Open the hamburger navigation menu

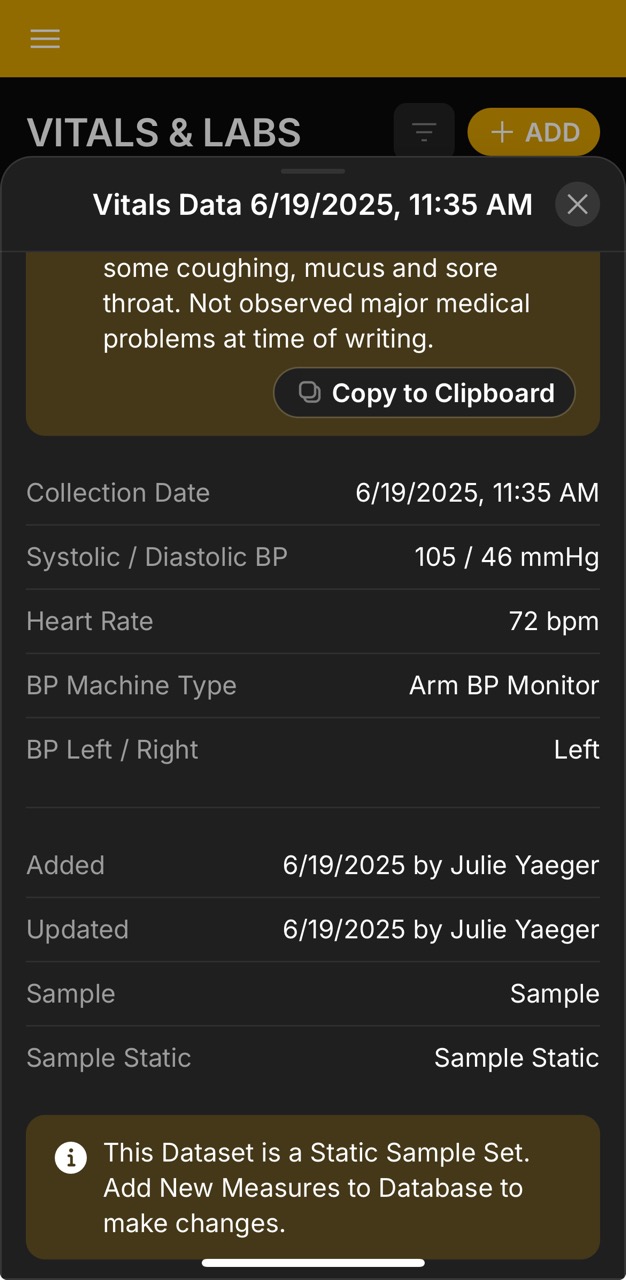click(x=44, y=39)
